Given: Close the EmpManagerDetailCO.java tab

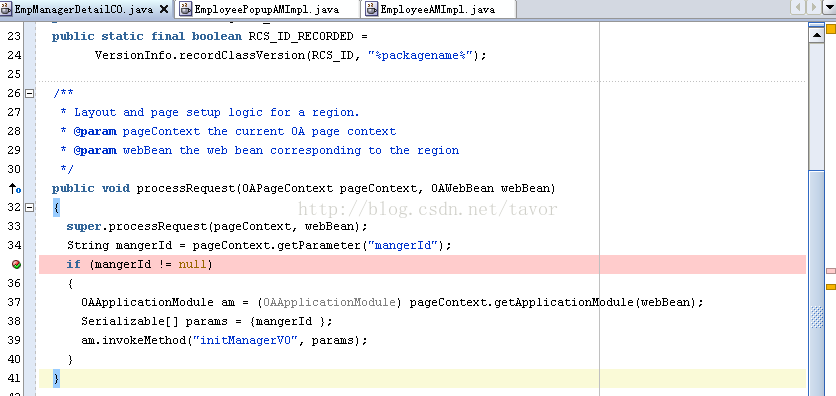Looking at the screenshot, I should click(164, 9).
